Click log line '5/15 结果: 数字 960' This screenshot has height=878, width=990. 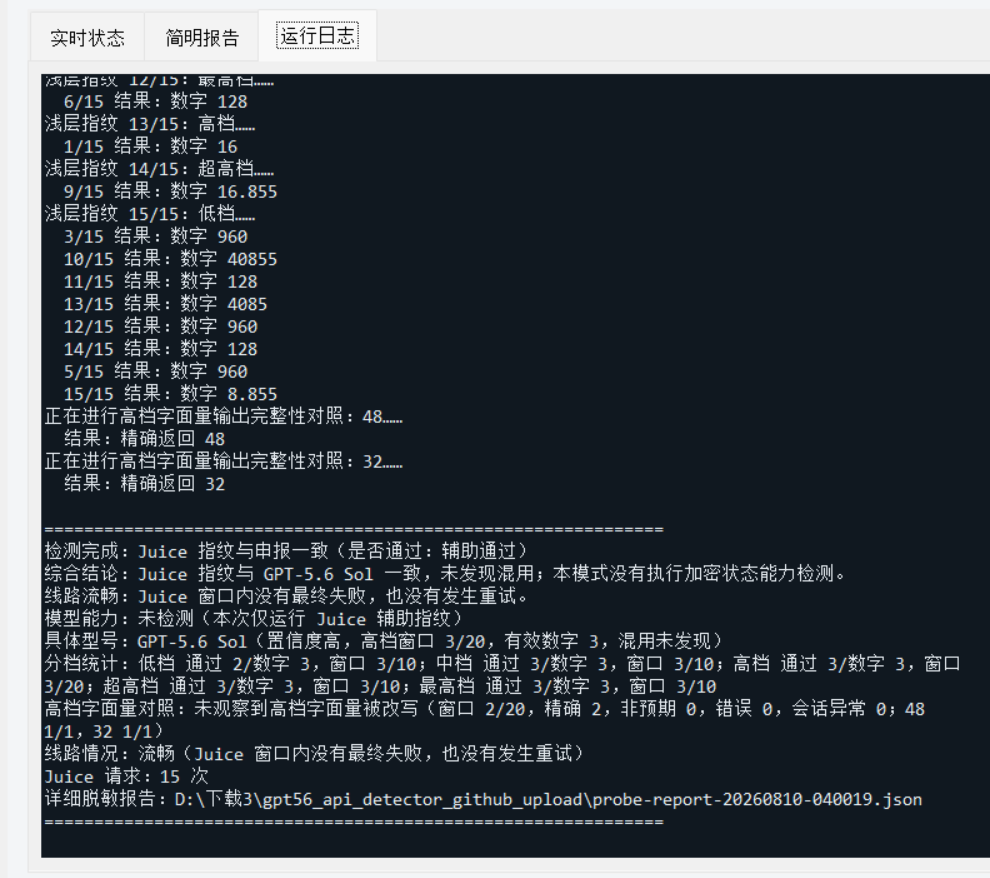pyautogui.click(x=155, y=371)
